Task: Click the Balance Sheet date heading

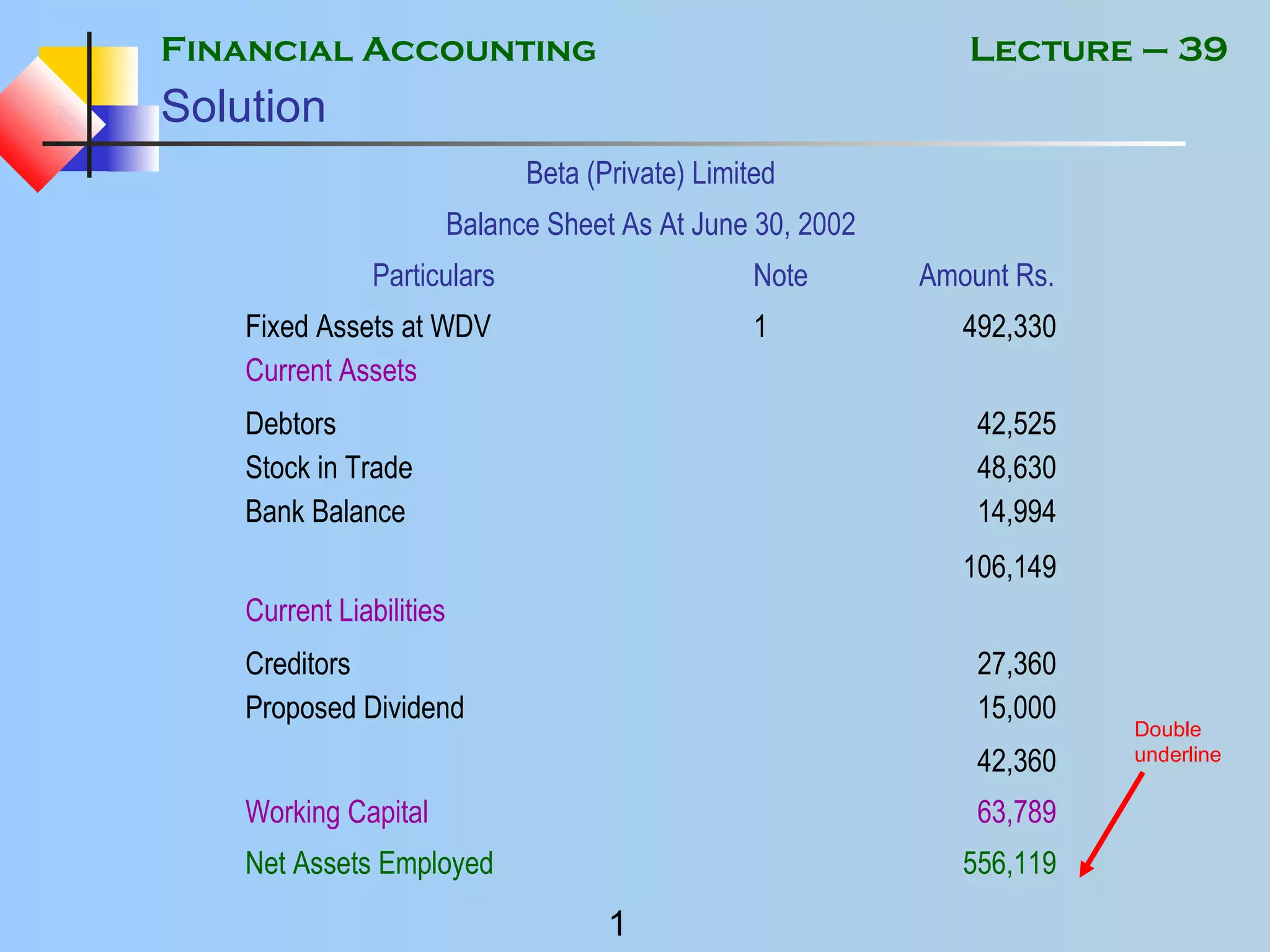Action: [x=650, y=224]
